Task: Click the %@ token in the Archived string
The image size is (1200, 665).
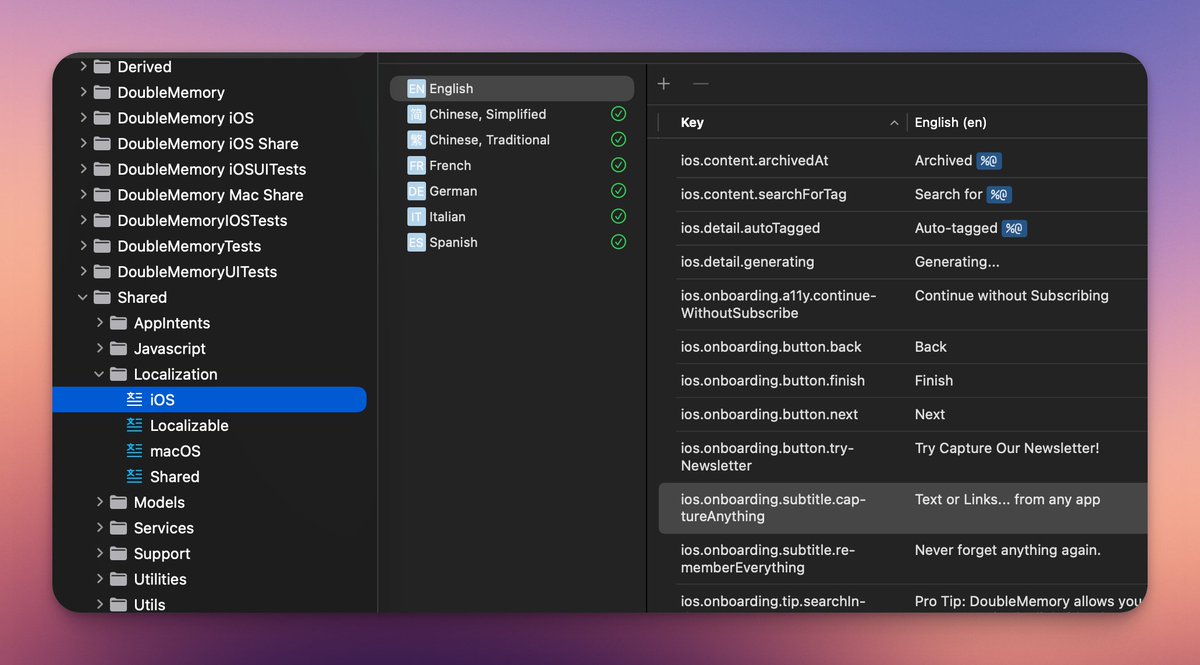Action: (x=989, y=161)
